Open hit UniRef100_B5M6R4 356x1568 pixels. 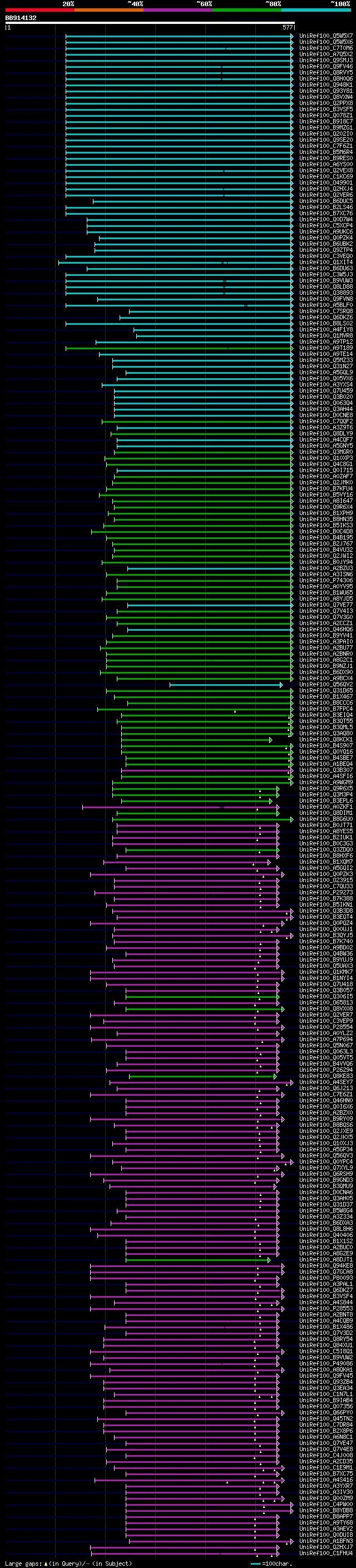coord(325,152)
